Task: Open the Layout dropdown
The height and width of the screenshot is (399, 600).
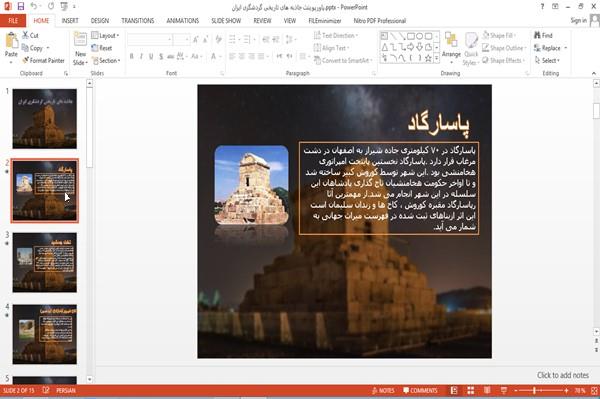Action: tap(106, 35)
